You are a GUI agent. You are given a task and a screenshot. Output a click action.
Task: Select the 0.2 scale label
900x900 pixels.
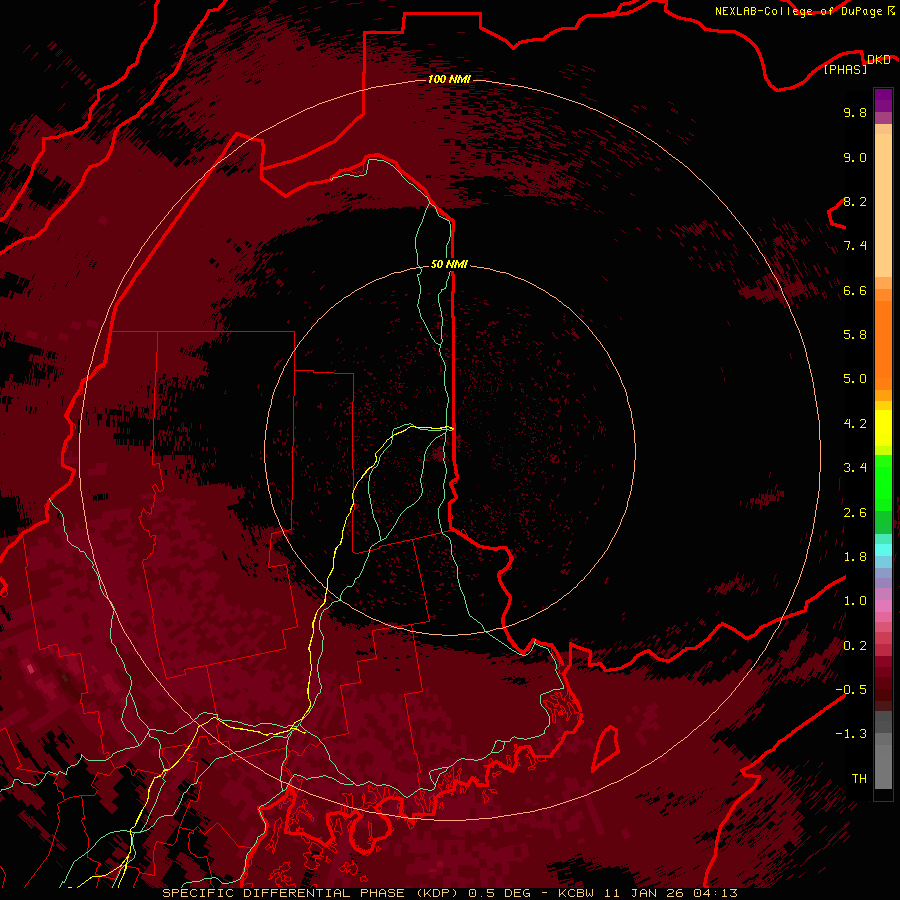pos(855,646)
